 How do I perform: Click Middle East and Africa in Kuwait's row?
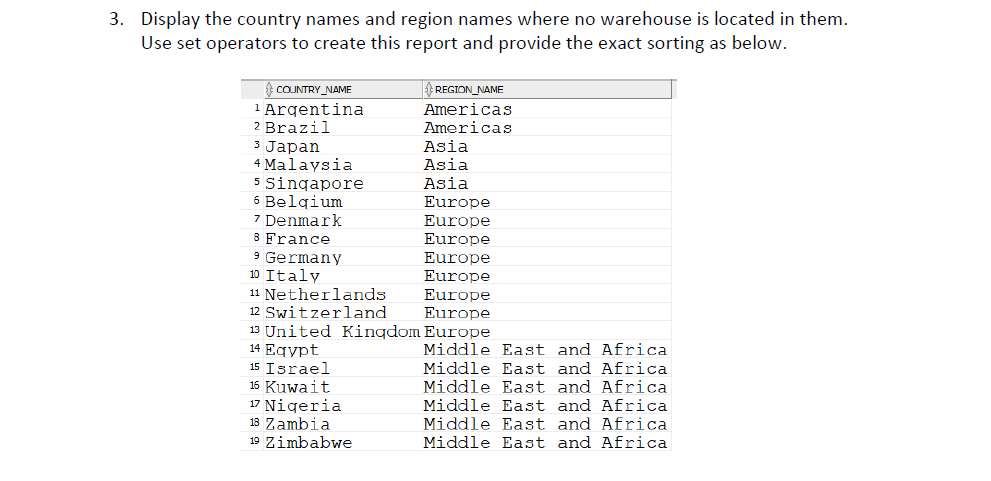tap(545, 387)
